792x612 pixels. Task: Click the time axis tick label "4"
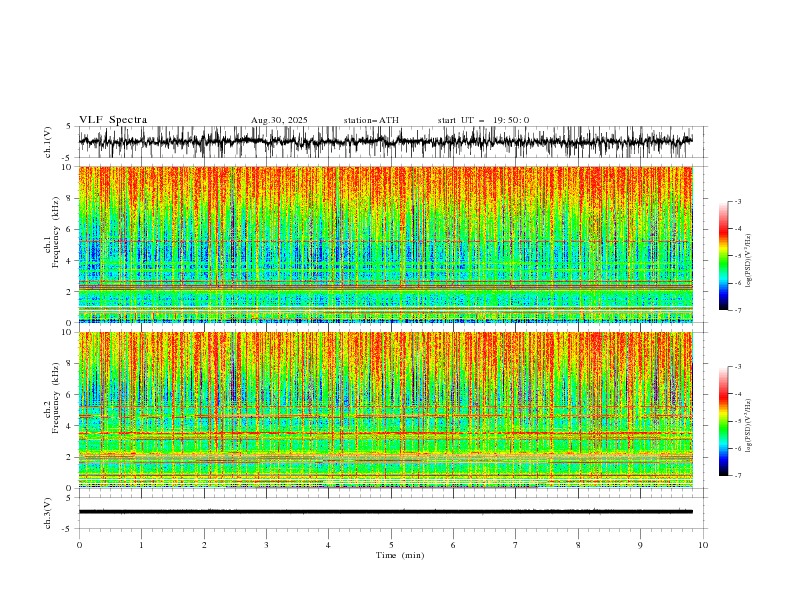click(328, 545)
